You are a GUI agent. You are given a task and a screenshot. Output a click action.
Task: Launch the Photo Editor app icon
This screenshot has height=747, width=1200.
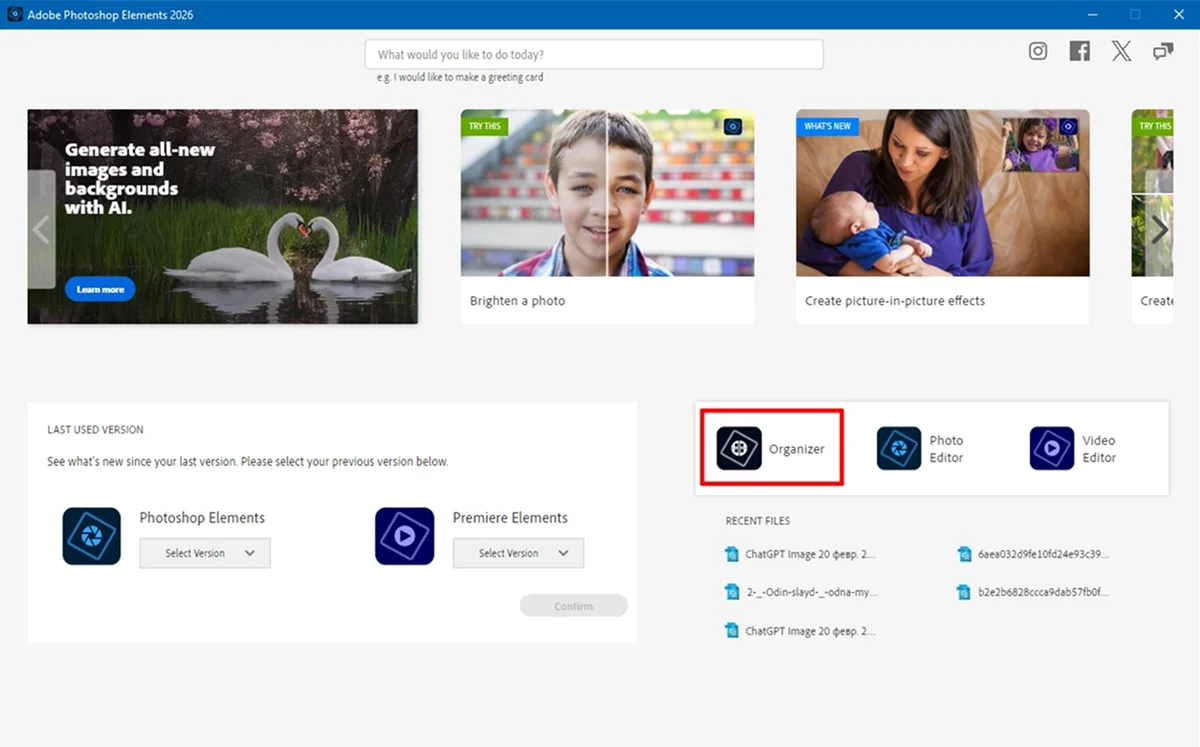click(x=899, y=449)
